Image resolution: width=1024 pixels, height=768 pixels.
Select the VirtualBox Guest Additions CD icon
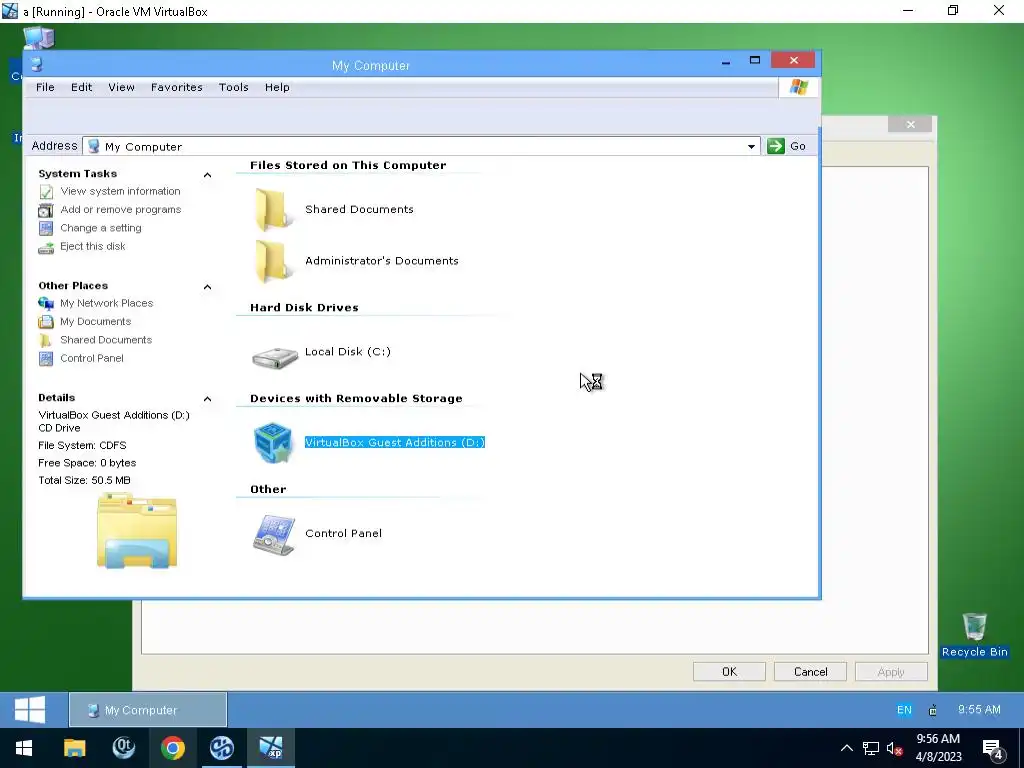pos(273,443)
